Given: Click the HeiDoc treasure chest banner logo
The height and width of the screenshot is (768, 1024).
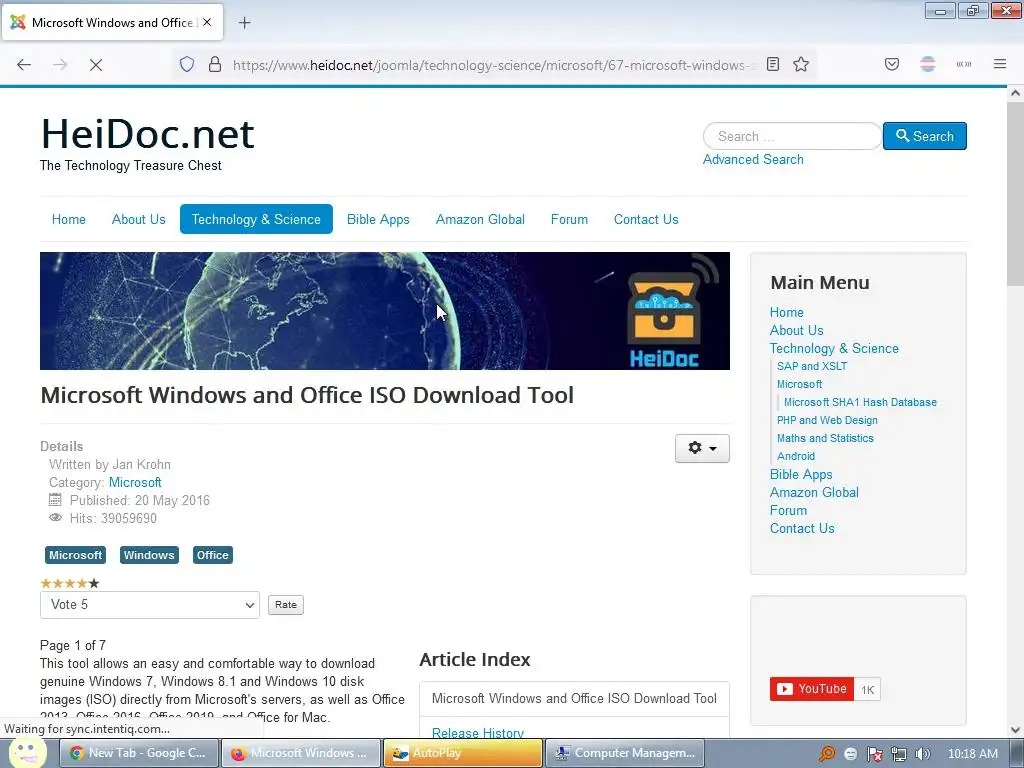Looking at the screenshot, I should coord(664,312).
